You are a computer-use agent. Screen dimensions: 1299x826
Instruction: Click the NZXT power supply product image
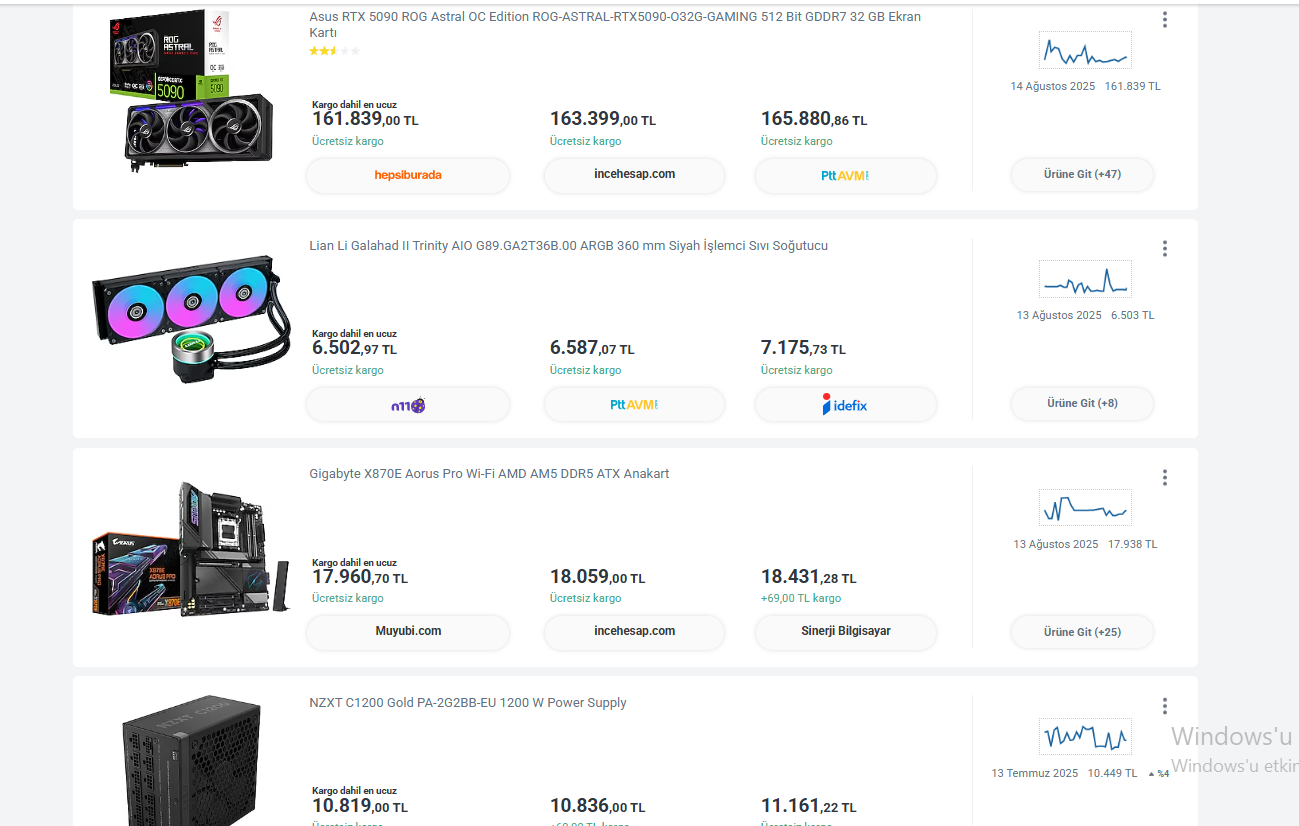pos(191,761)
